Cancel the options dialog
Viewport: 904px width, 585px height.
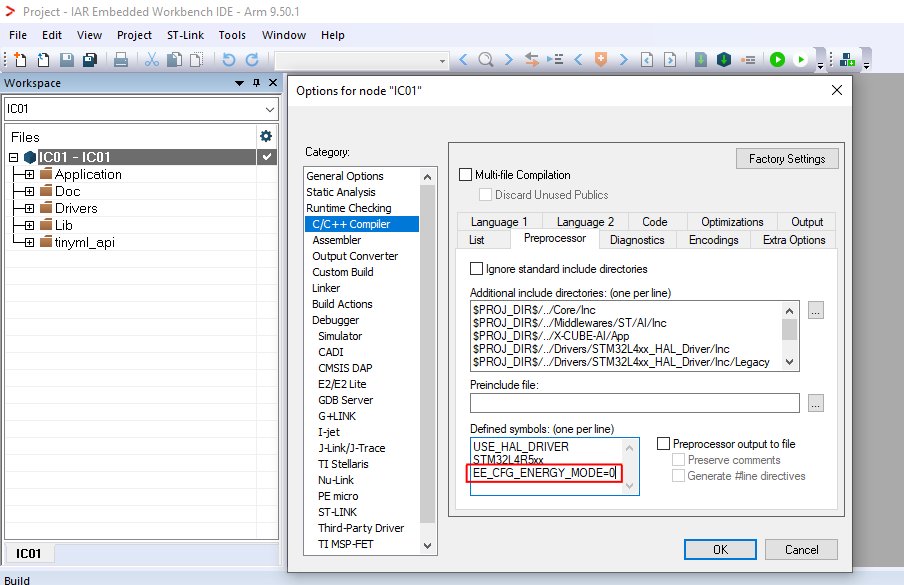tap(801, 549)
